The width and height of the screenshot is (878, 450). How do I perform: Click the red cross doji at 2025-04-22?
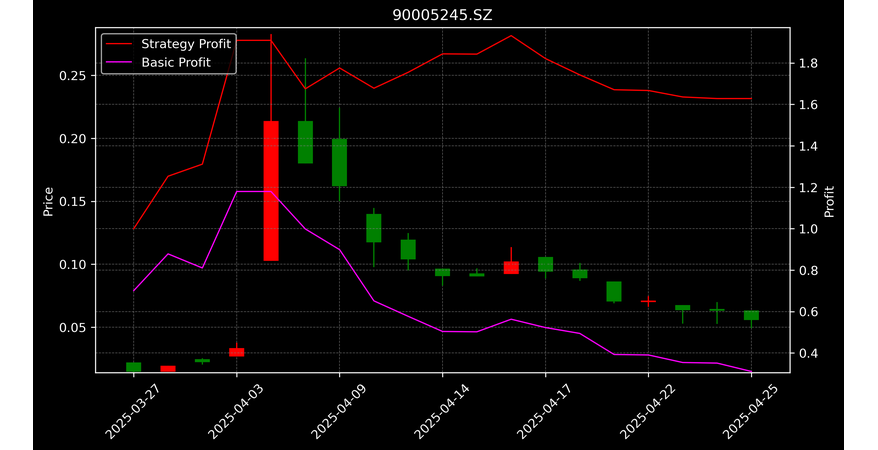648,301
